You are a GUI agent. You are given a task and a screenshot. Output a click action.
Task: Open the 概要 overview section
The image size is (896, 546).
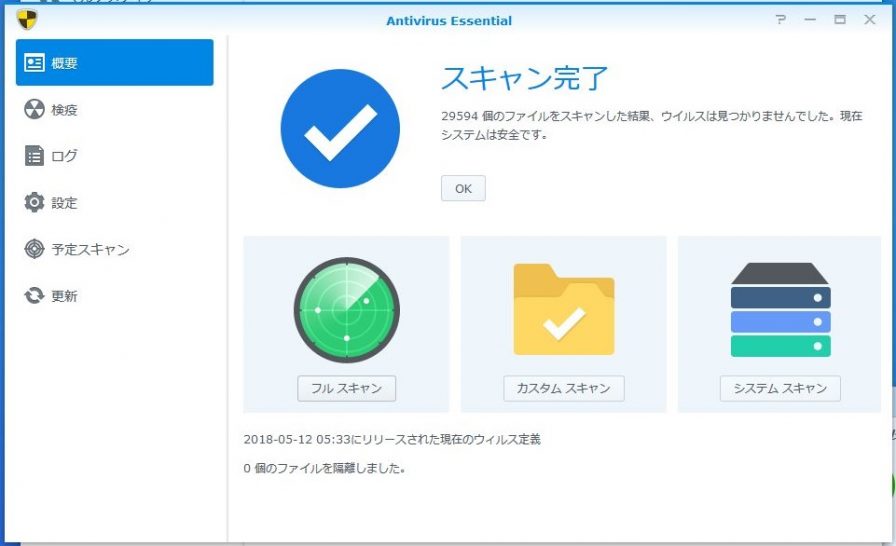pyautogui.click(x=114, y=62)
